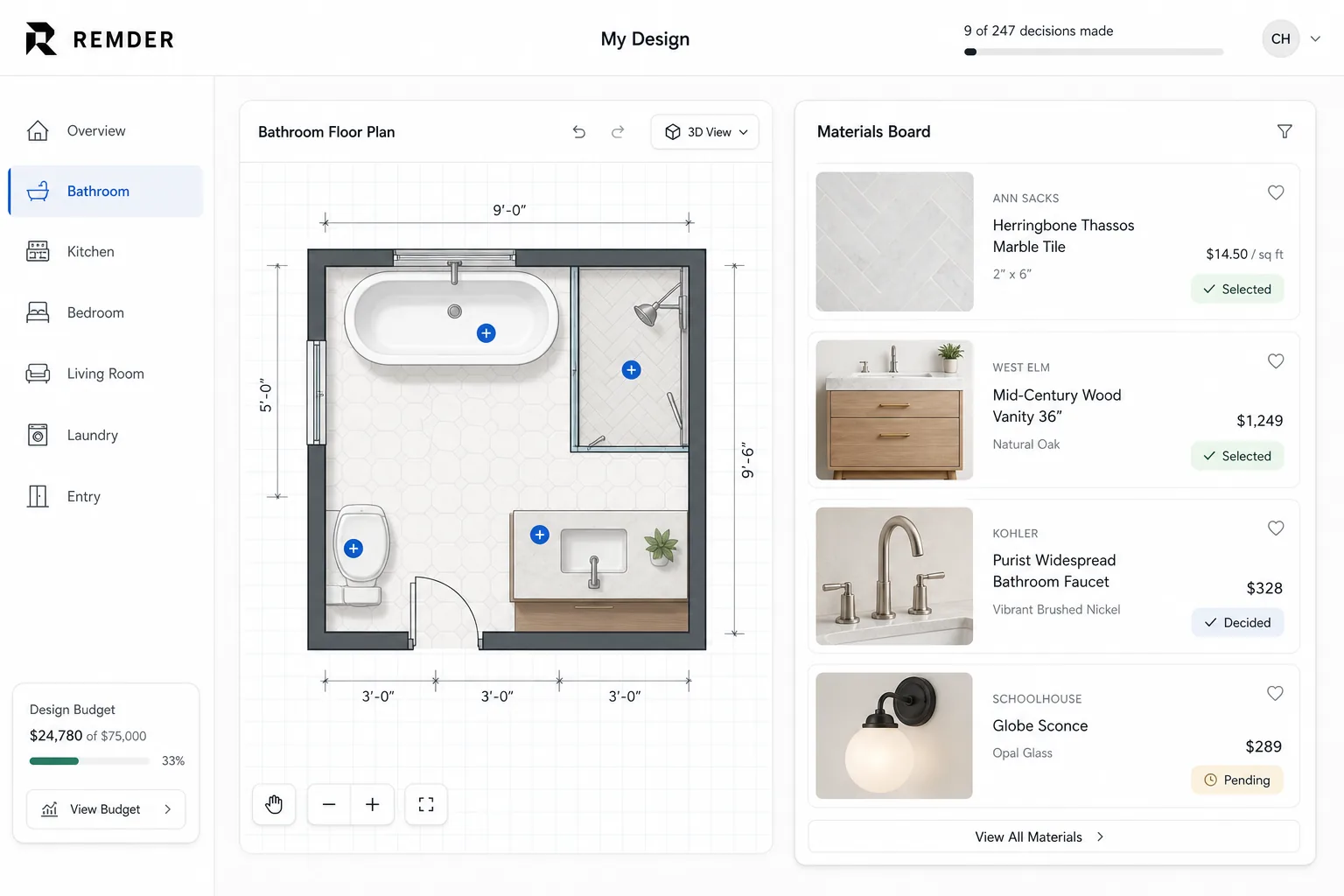1344x896 pixels.
Task: Click the Living Room sofa icon
Action: pos(38,374)
